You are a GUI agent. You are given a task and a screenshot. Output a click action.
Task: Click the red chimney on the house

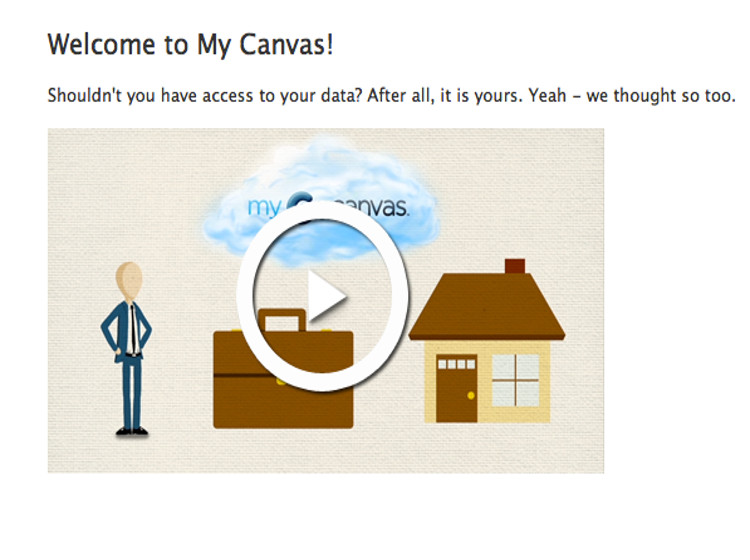(515, 266)
